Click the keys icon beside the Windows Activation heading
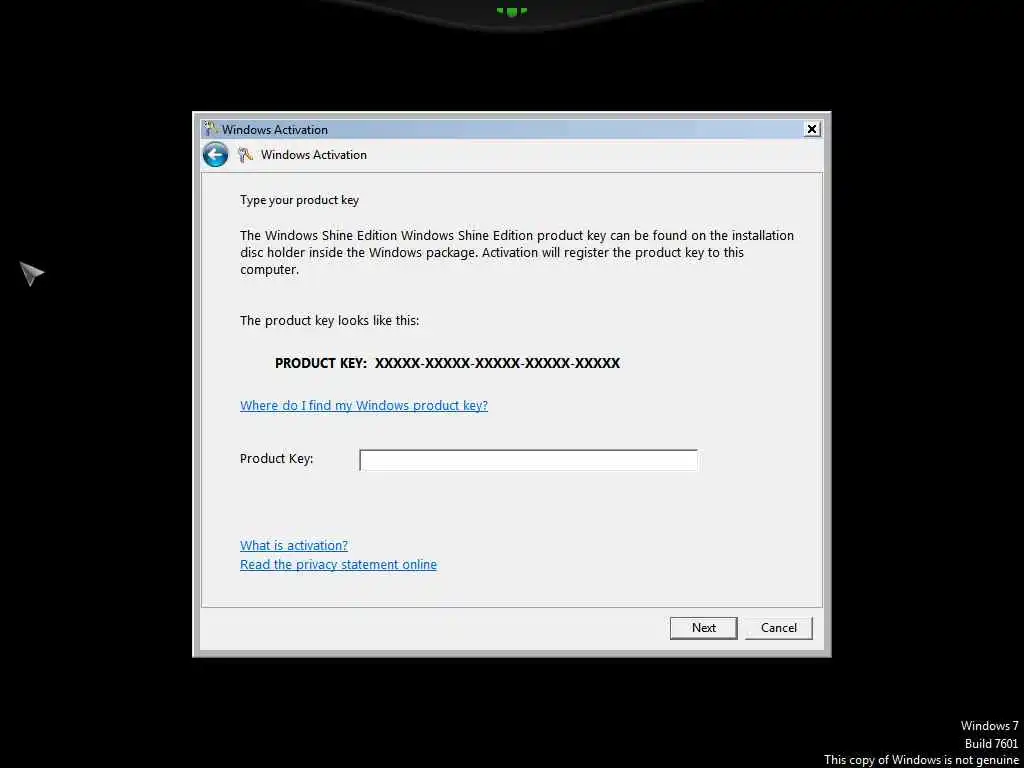 [x=245, y=155]
